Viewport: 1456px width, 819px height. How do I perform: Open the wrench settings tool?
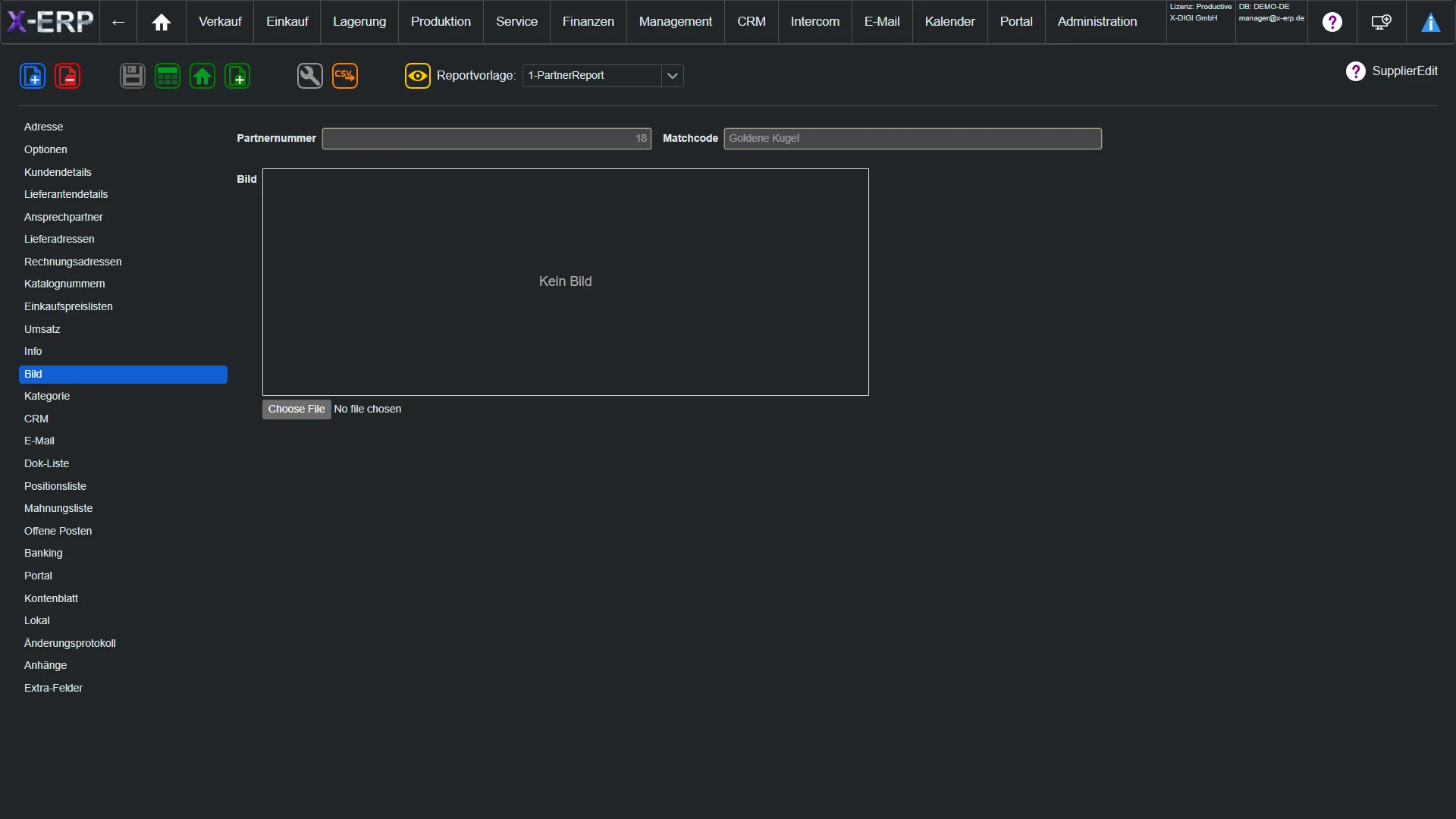tap(310, 76)
